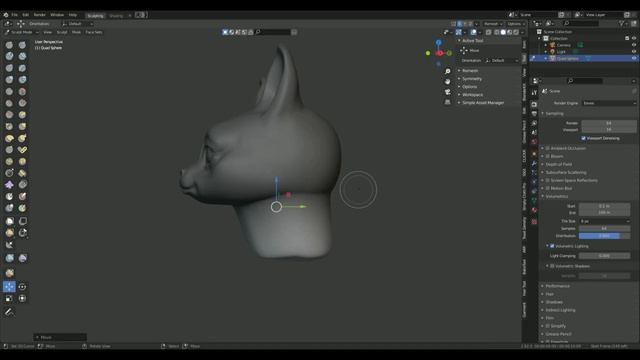Click the hand pan view gizmo
The image size is (640, 360).
[447, 82]
